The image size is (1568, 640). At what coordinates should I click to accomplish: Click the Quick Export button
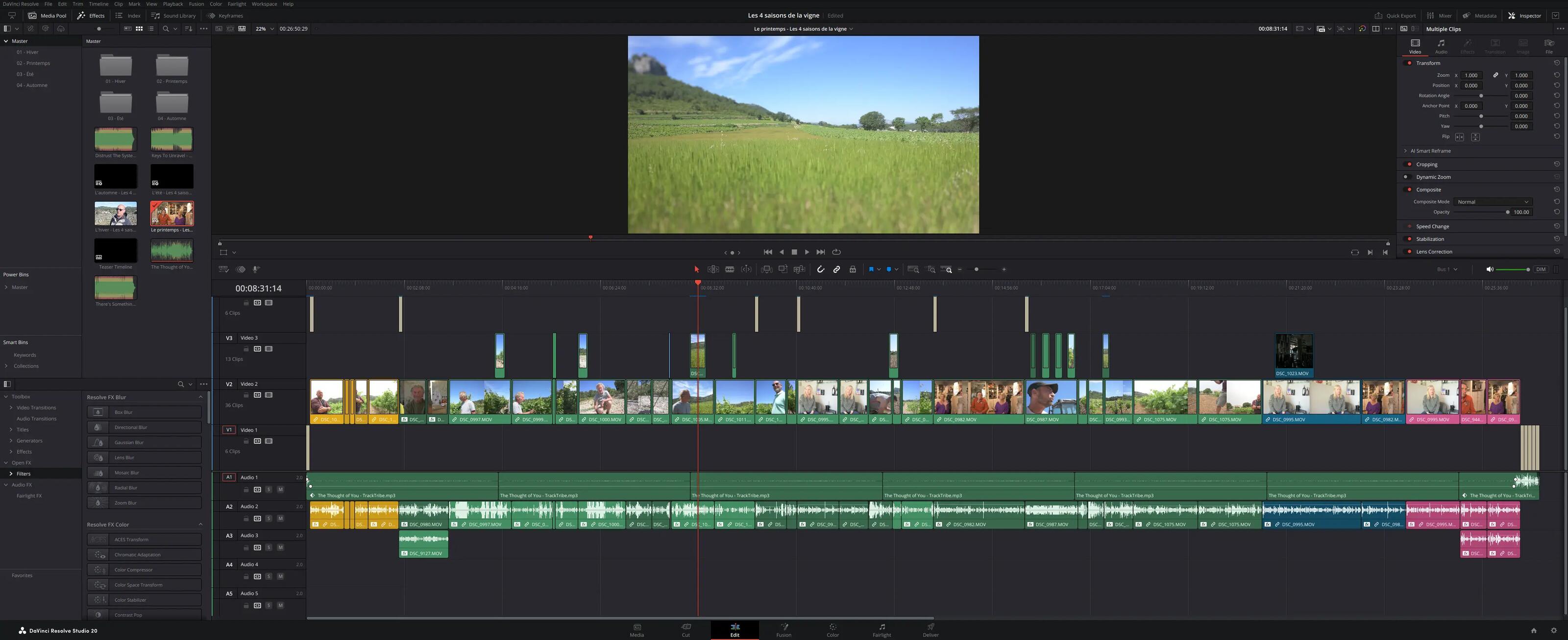pyautogui.click(x=1395, y=15)
